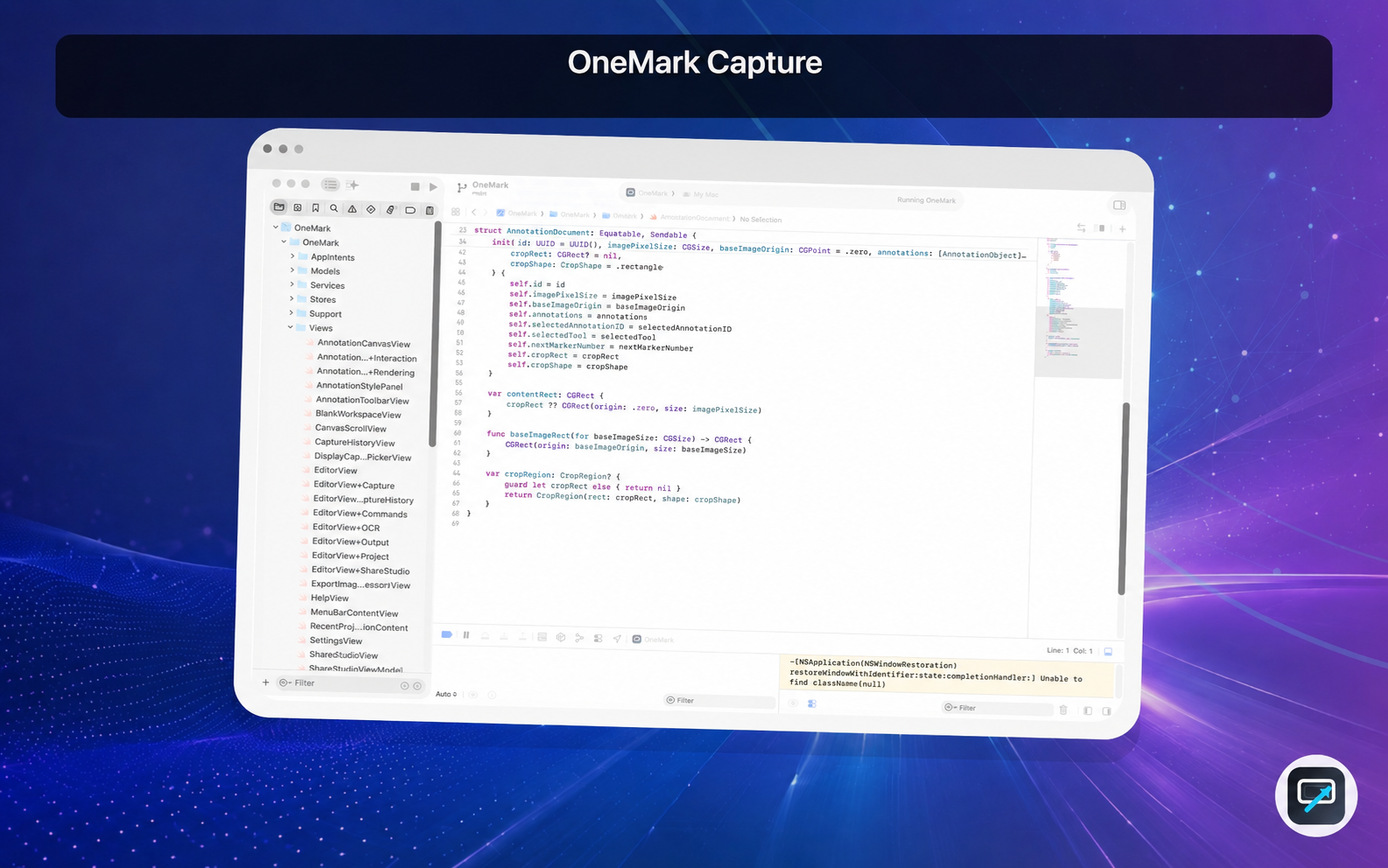Toggle breakpoints in debug bar

[x=446, y=634]
